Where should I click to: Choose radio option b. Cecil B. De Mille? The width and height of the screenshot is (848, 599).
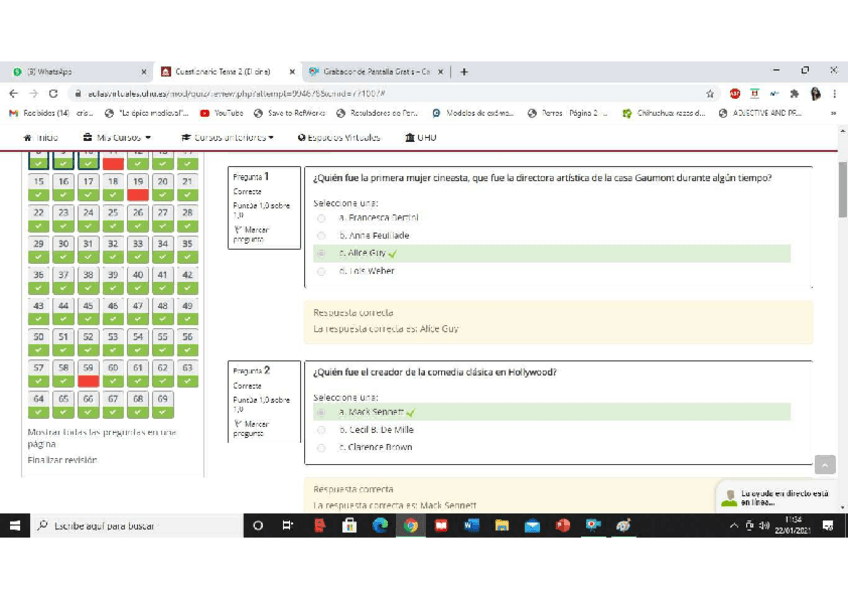[321, 430]
